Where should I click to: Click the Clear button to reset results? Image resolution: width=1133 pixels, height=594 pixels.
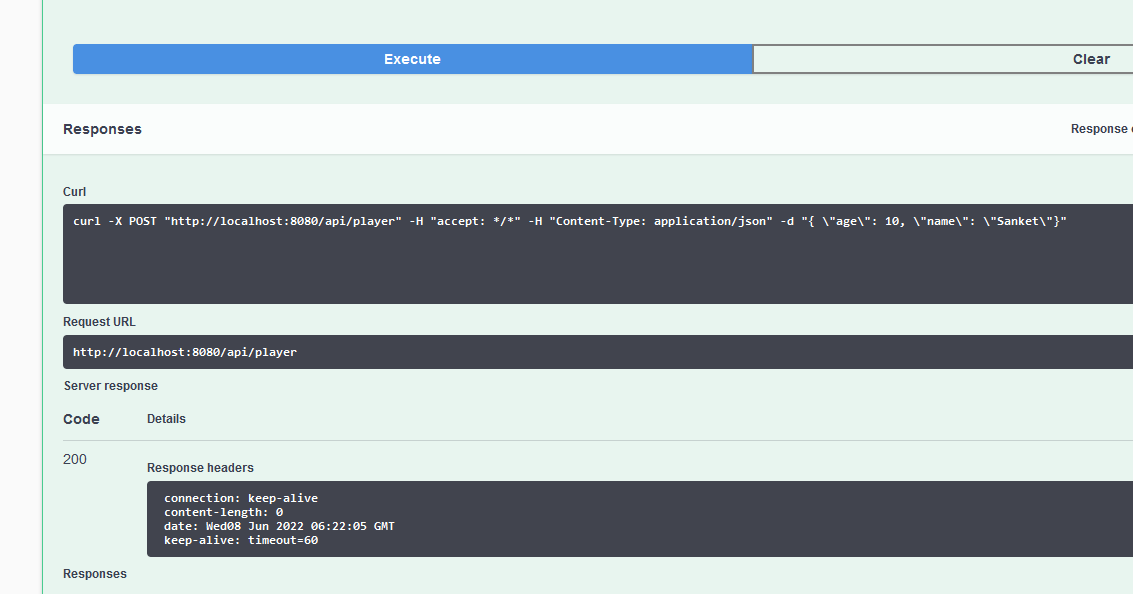1090,59
